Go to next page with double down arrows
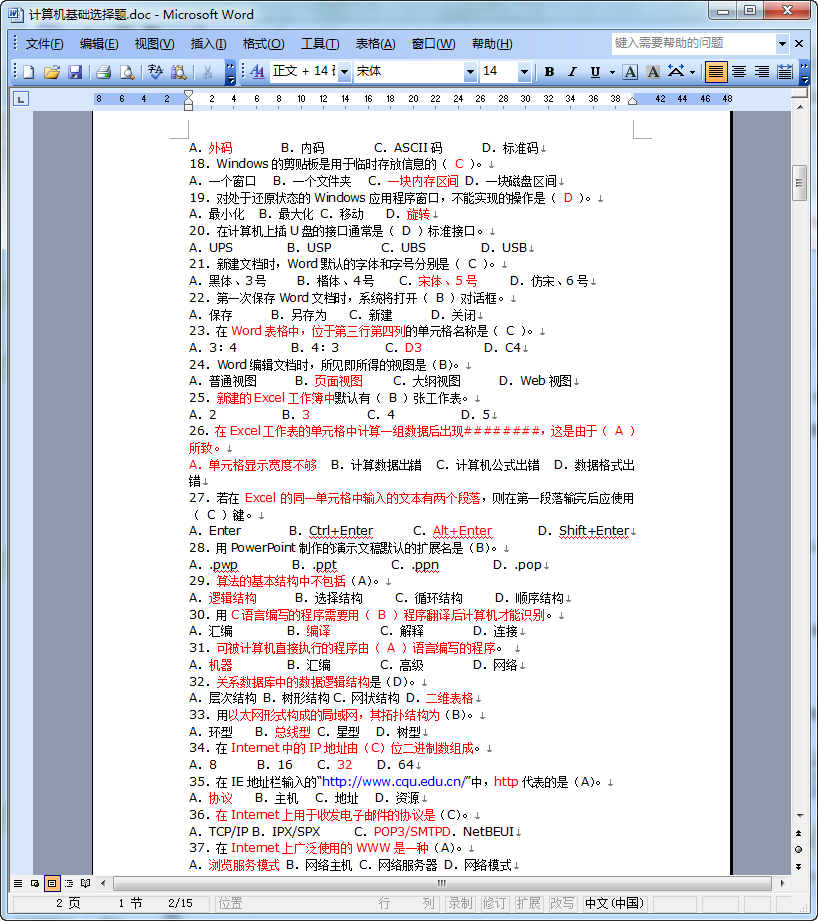 click(798, 866)
